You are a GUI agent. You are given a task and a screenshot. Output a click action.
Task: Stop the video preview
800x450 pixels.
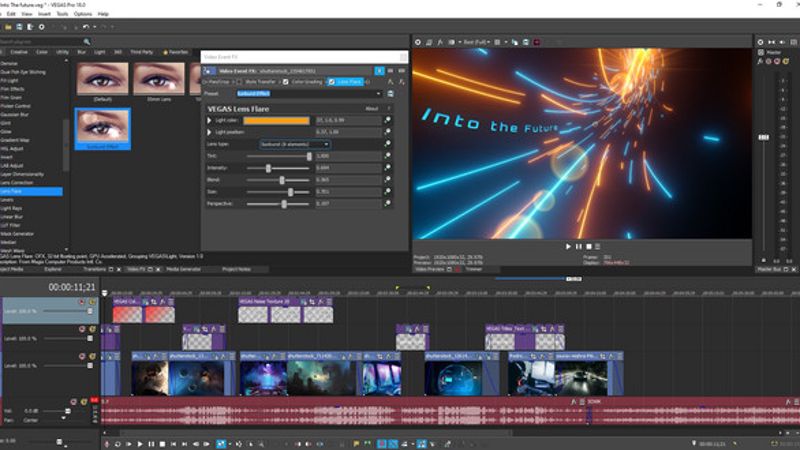click(588, 246)
